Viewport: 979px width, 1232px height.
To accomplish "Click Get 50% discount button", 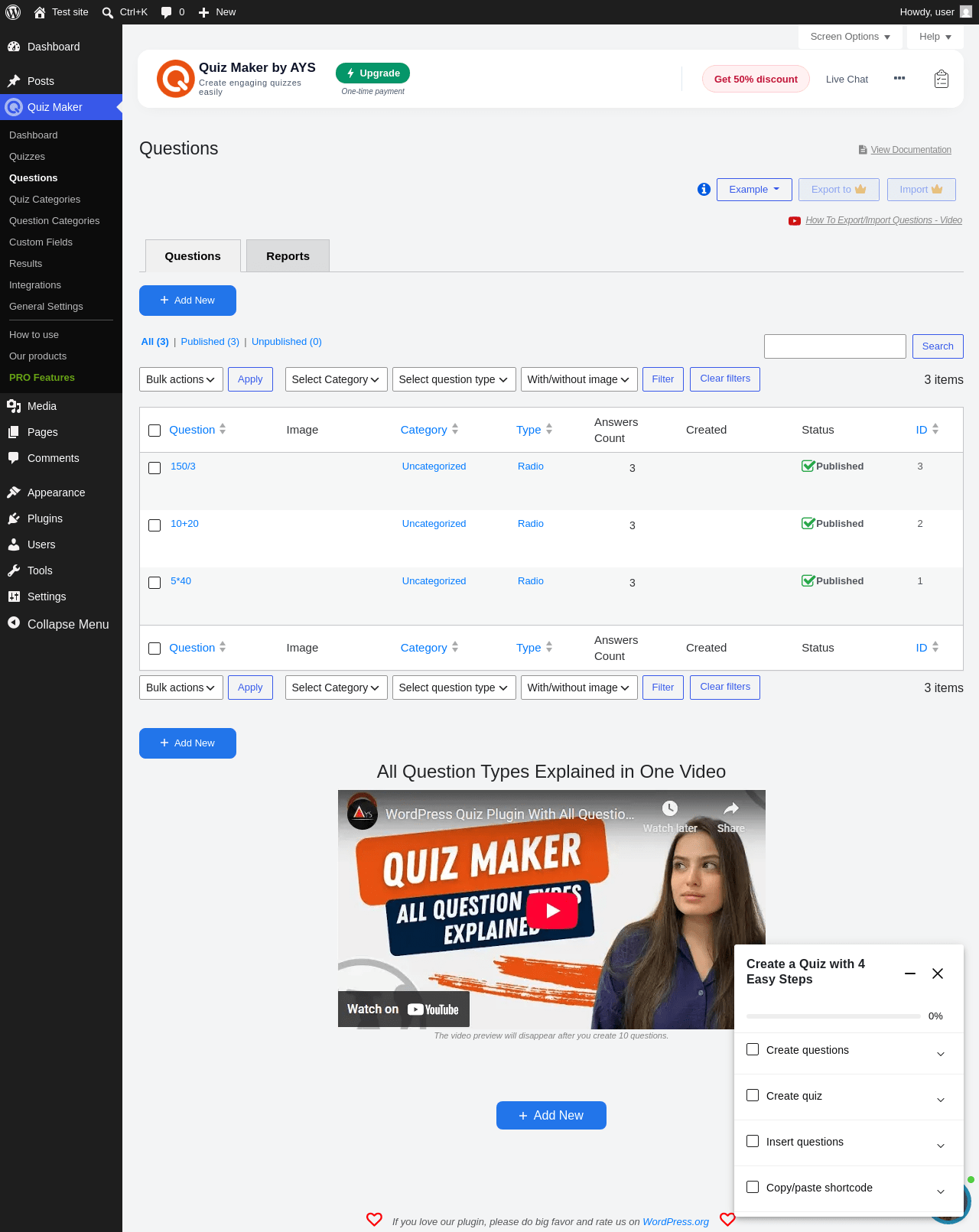I will [x=756, y=79].
